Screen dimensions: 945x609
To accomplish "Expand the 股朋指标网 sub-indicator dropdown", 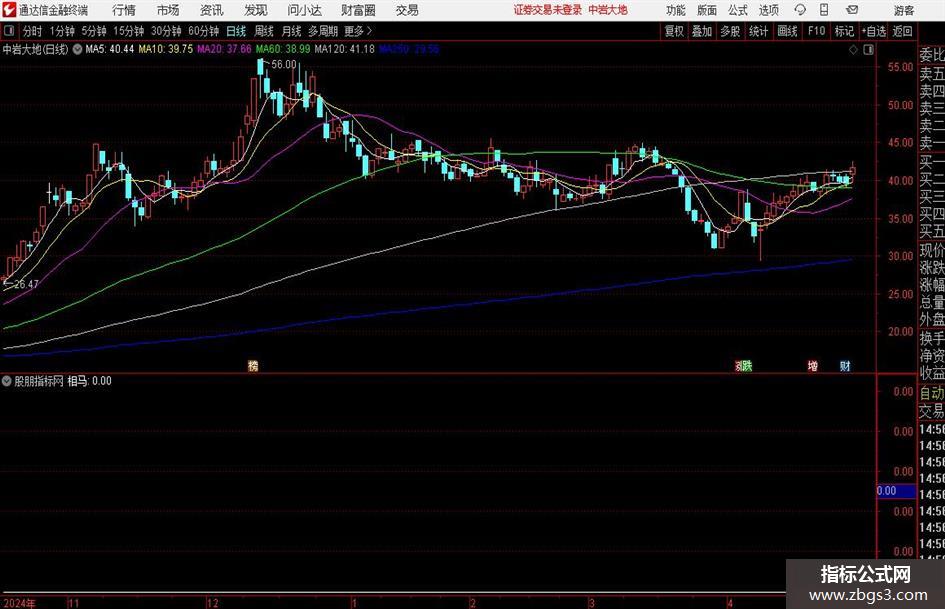I will click(x=7, y=381).
